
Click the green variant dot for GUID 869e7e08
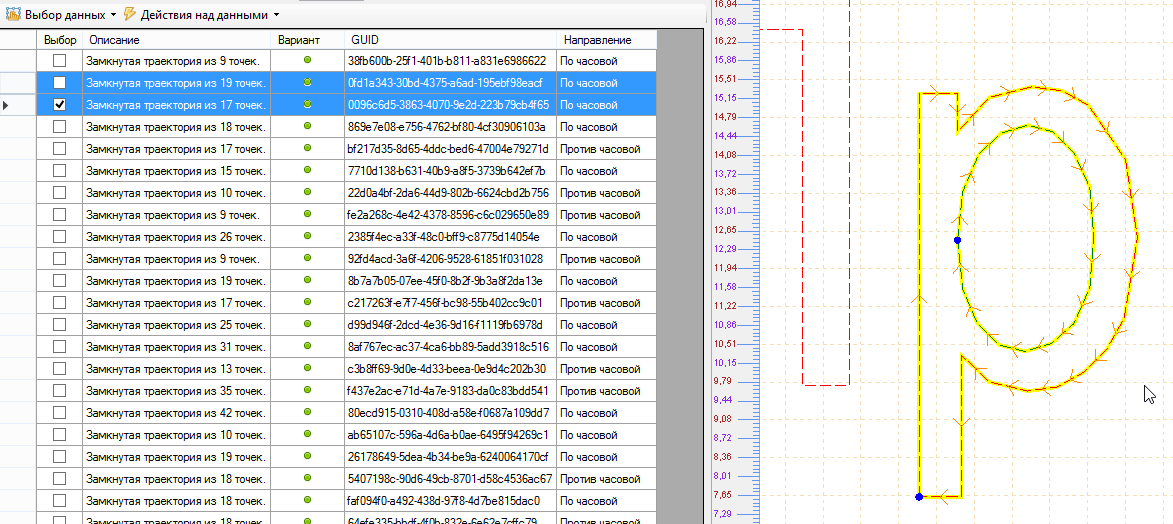click(x=307, y=126)
